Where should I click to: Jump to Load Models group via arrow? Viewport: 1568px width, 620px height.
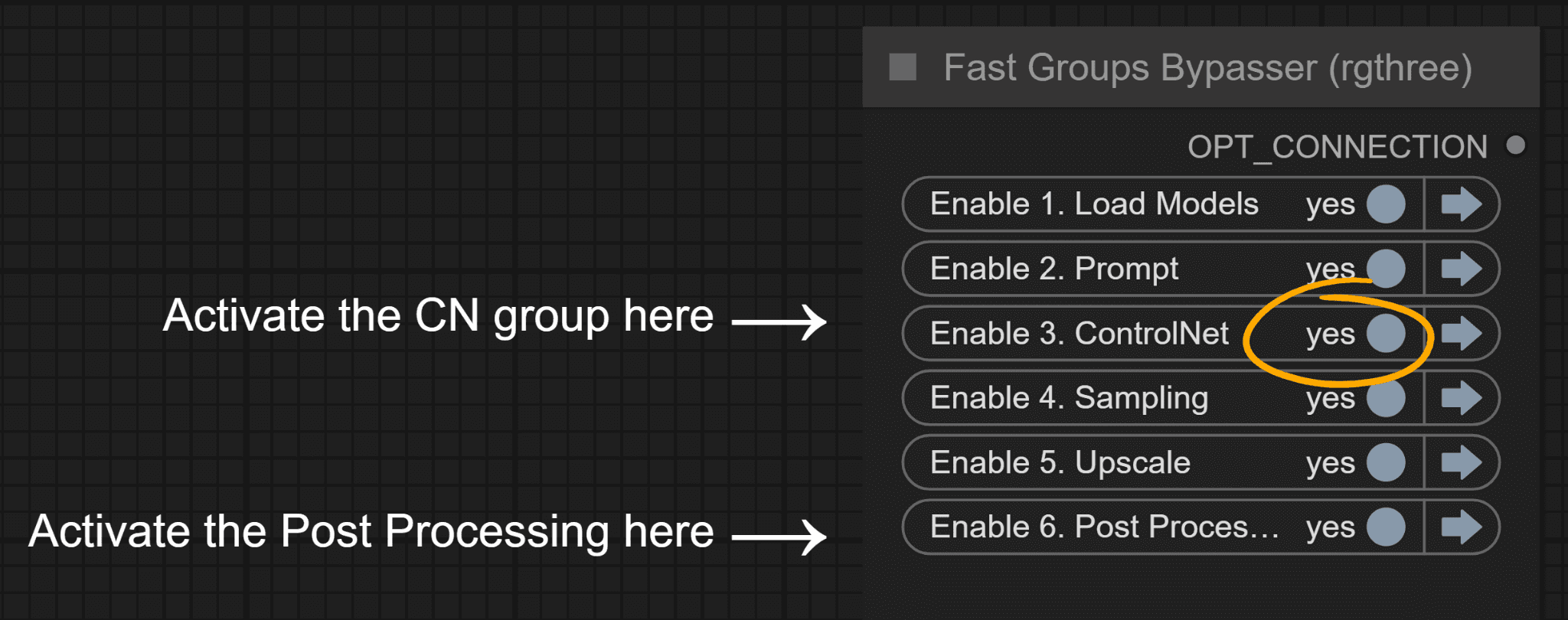pyautogui.click(x=1461, y=204)
